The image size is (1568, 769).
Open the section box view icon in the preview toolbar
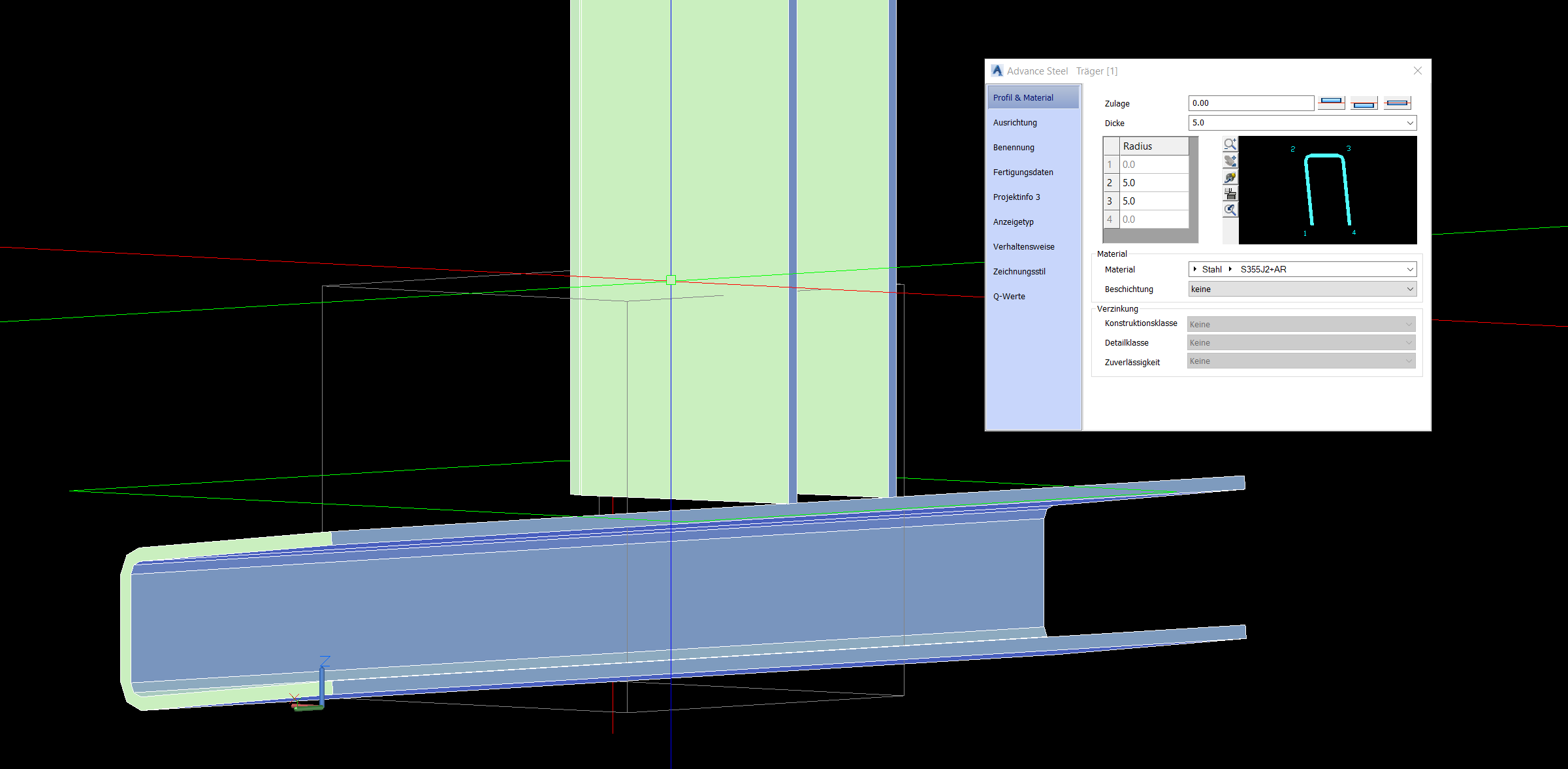[x=1230, y=193]
